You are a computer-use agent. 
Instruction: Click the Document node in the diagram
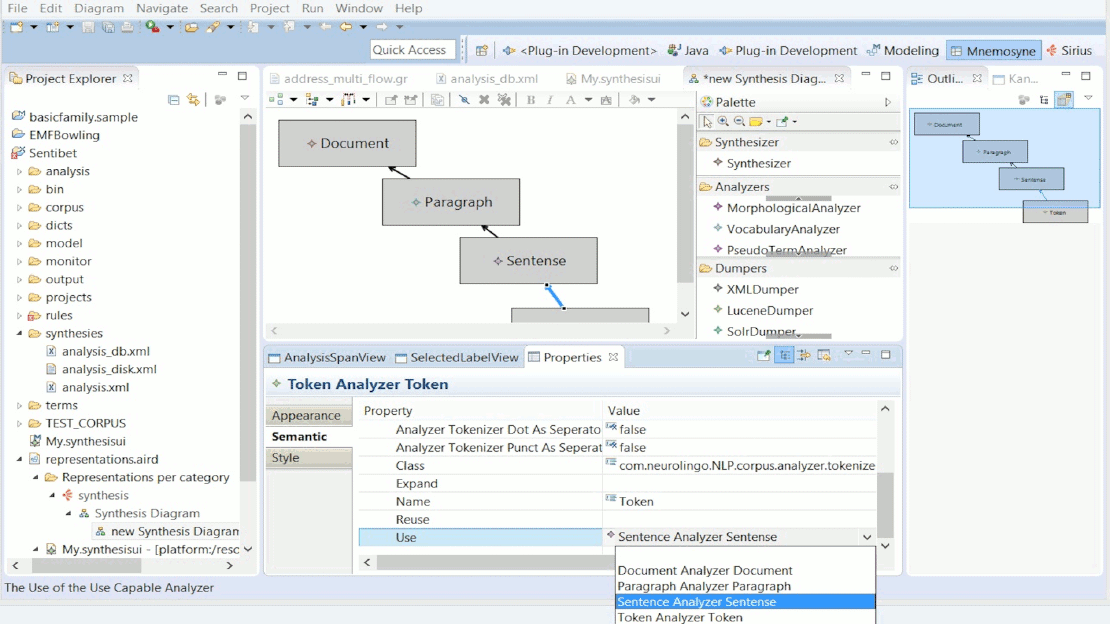pyautogui.click(x=347, y=143)
